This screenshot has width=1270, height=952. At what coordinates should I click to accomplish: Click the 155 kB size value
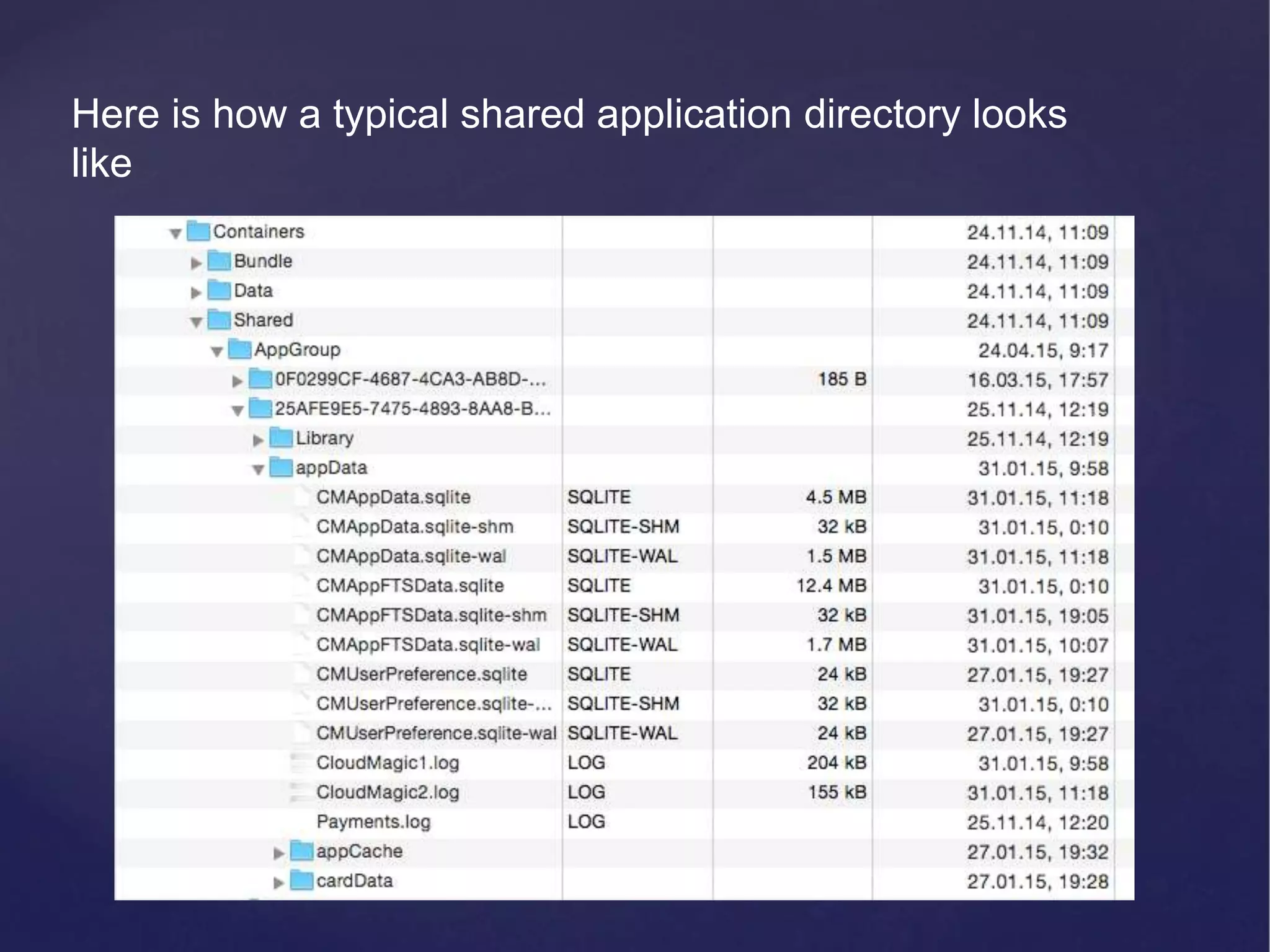[837, 792]
